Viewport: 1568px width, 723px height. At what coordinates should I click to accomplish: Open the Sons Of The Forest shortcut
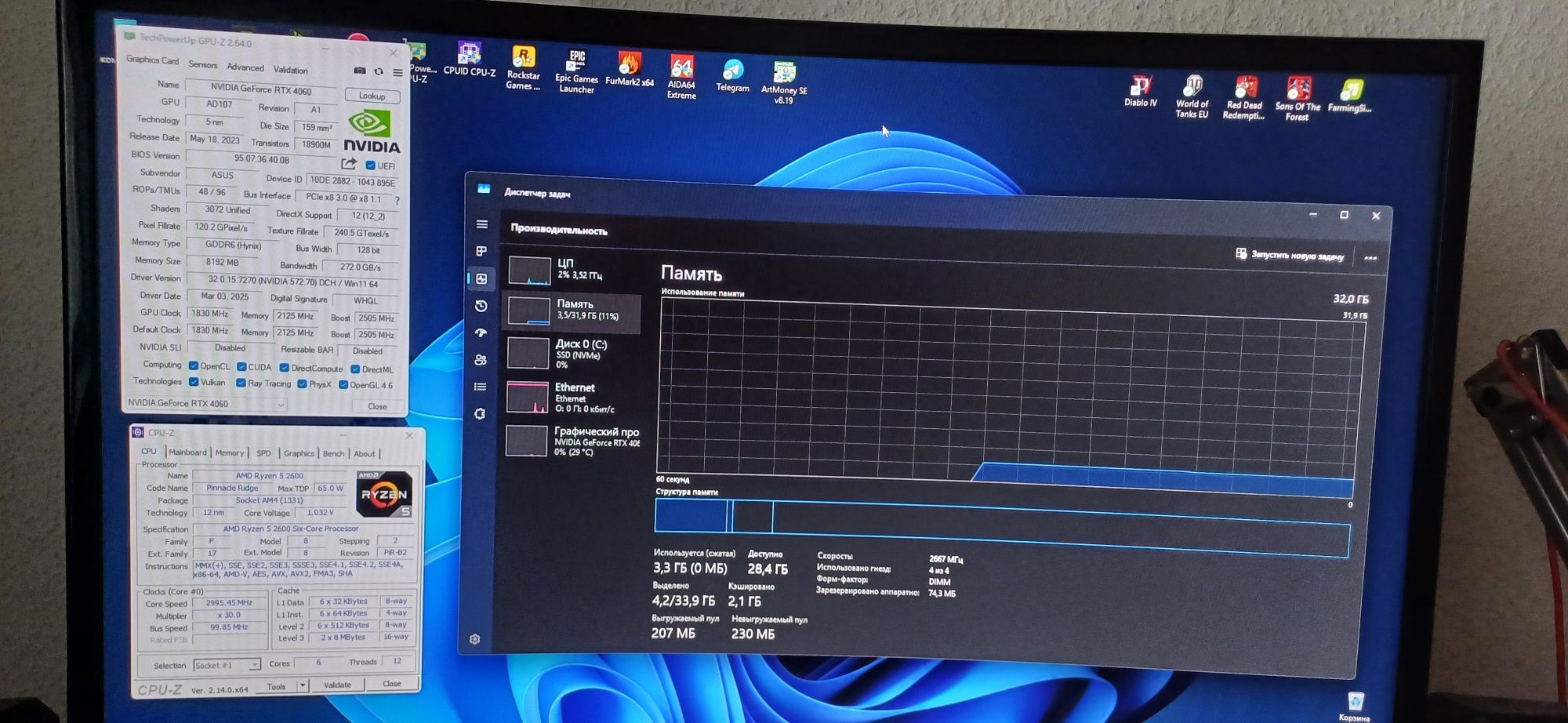1298,99
